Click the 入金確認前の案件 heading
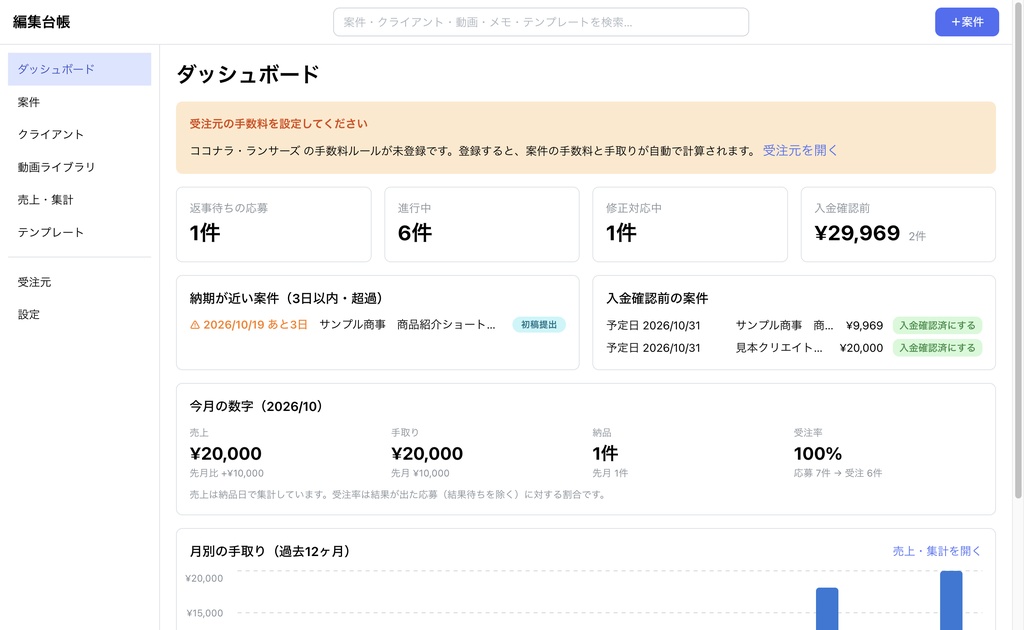 point(657,298)
